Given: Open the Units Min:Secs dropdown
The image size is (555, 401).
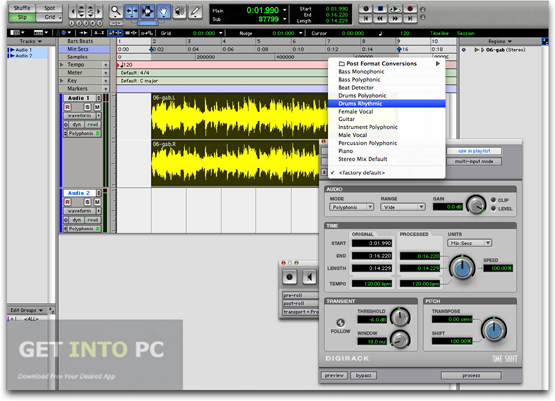Looking at the screenshot, I should tap(469, 243).
